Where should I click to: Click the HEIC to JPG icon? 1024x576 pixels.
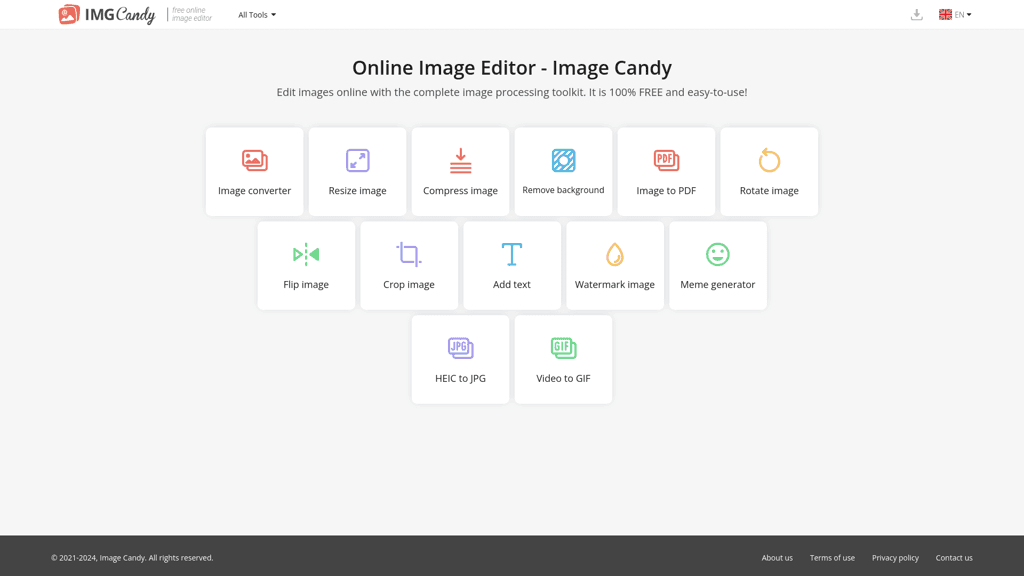click(x=460, y=348)
